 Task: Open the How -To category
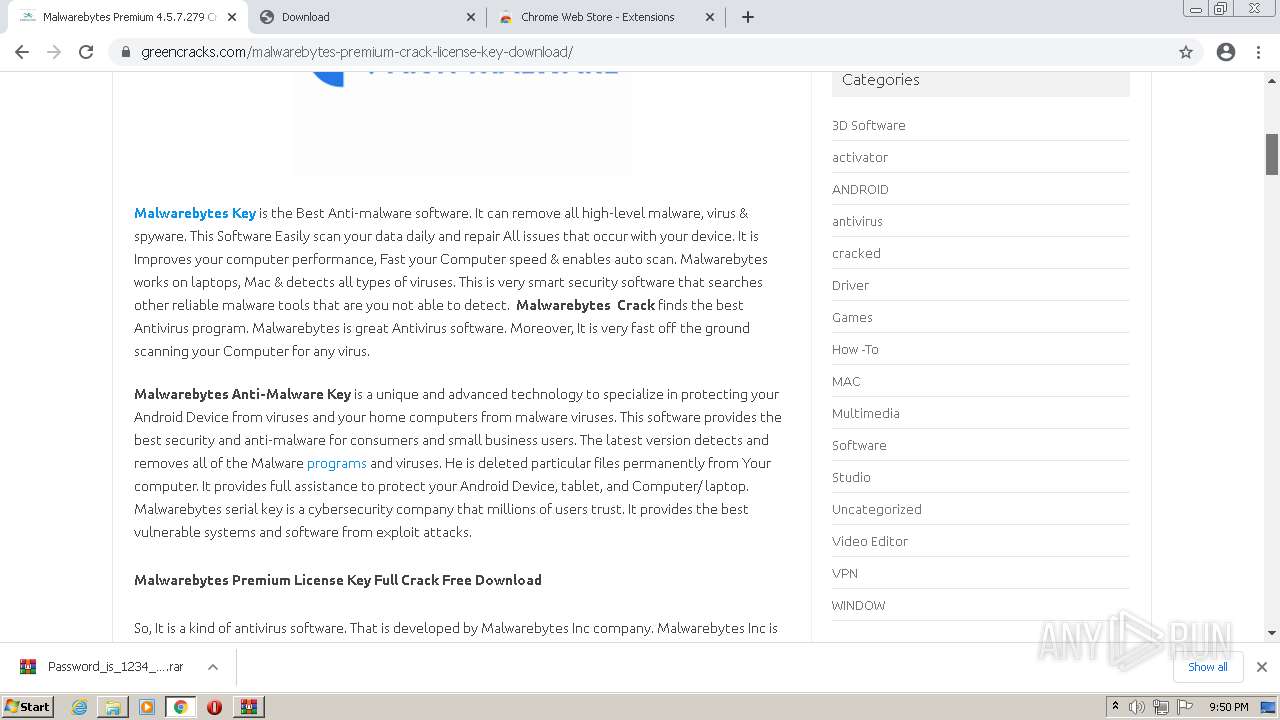(x=855, y=349)
